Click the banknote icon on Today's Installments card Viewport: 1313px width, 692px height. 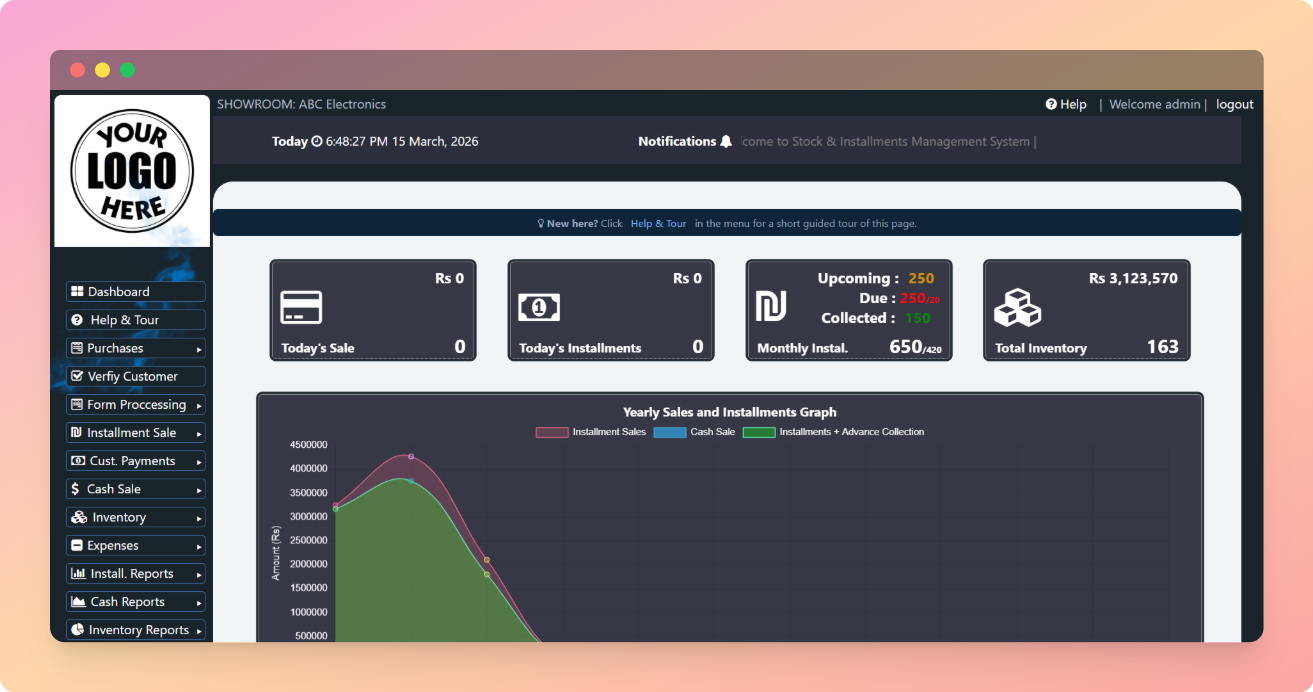coord(541,307)
